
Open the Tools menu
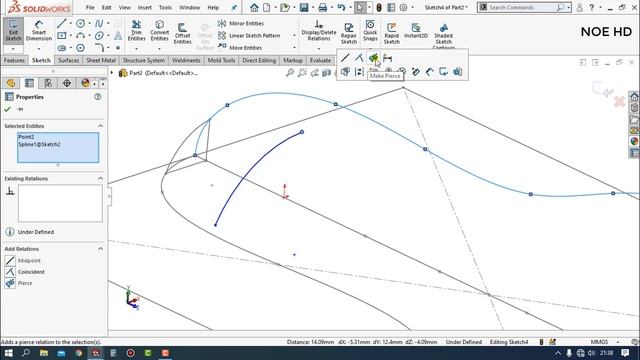[x=165, y=7]
